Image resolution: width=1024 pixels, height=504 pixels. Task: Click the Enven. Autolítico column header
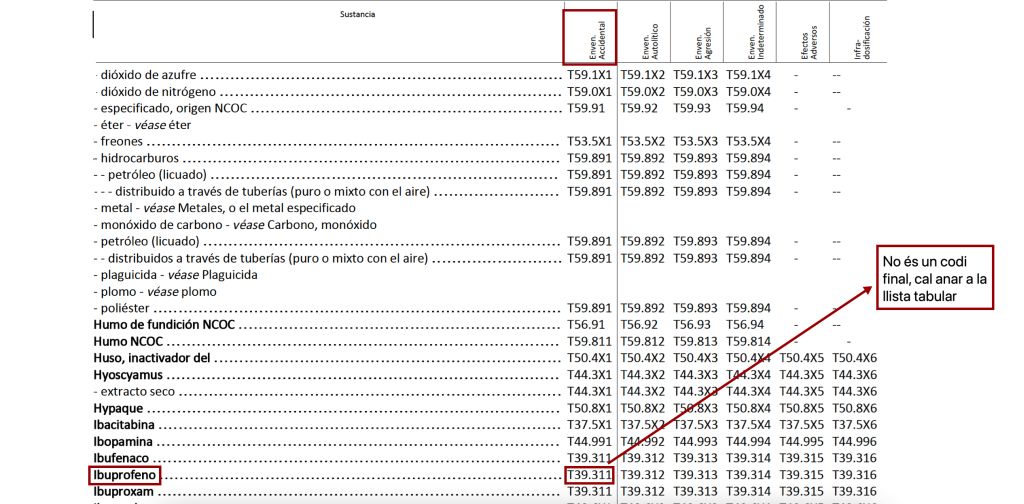click(647, 40)
